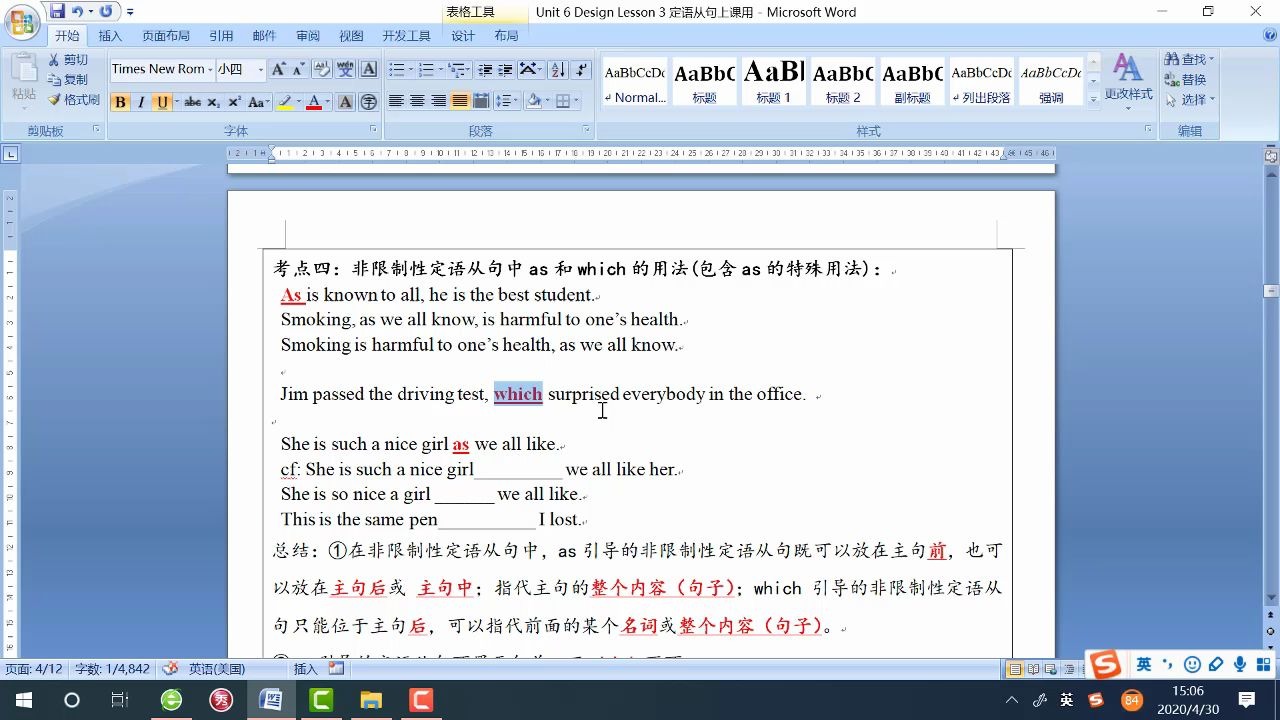The height and width of the screenshot is (720, 1280).
Task: Apply strikethrough to selected text
Action: [x=192, y=102]
